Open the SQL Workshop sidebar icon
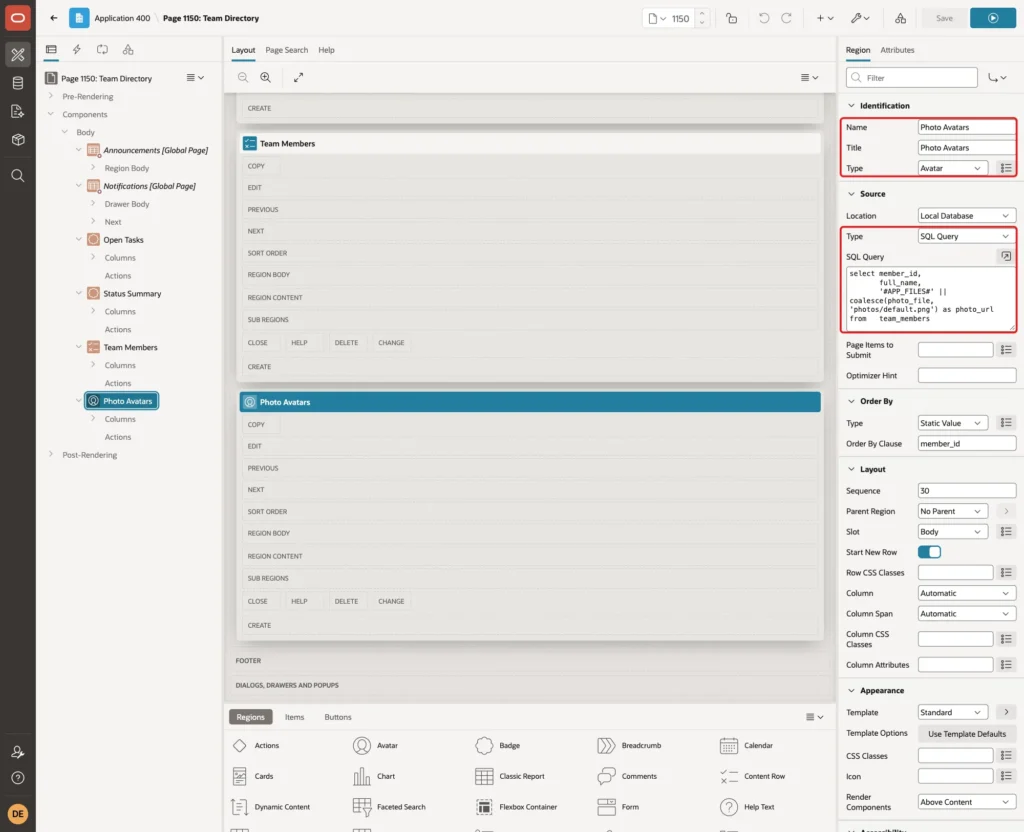Image resolution: width=1024 pixels, height=832 pixels. tap(18, 83)
